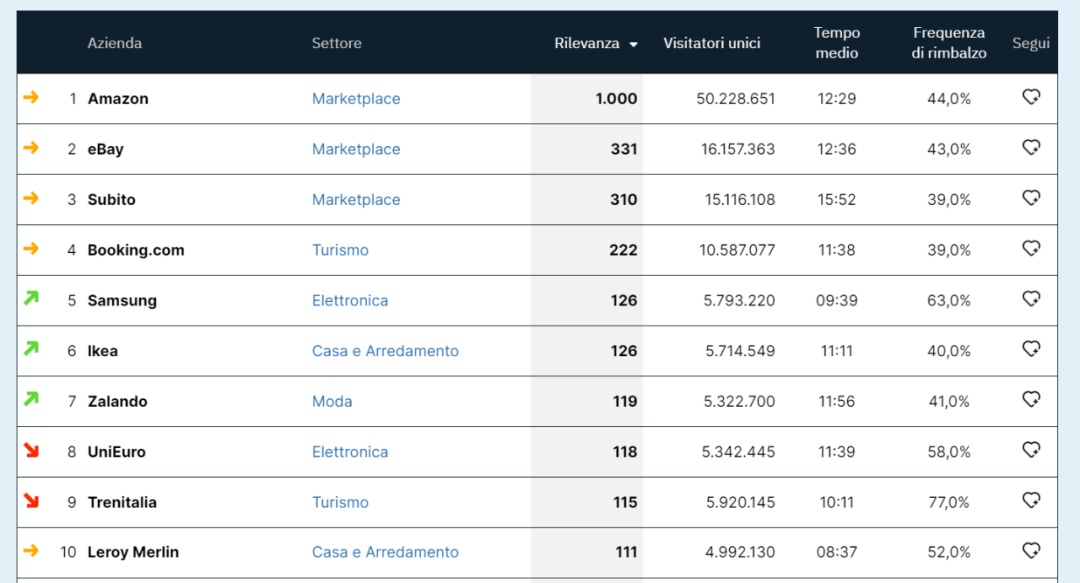Follow UniEuro with the heart icon
Screen dimensions: 1080x583
1031,449
